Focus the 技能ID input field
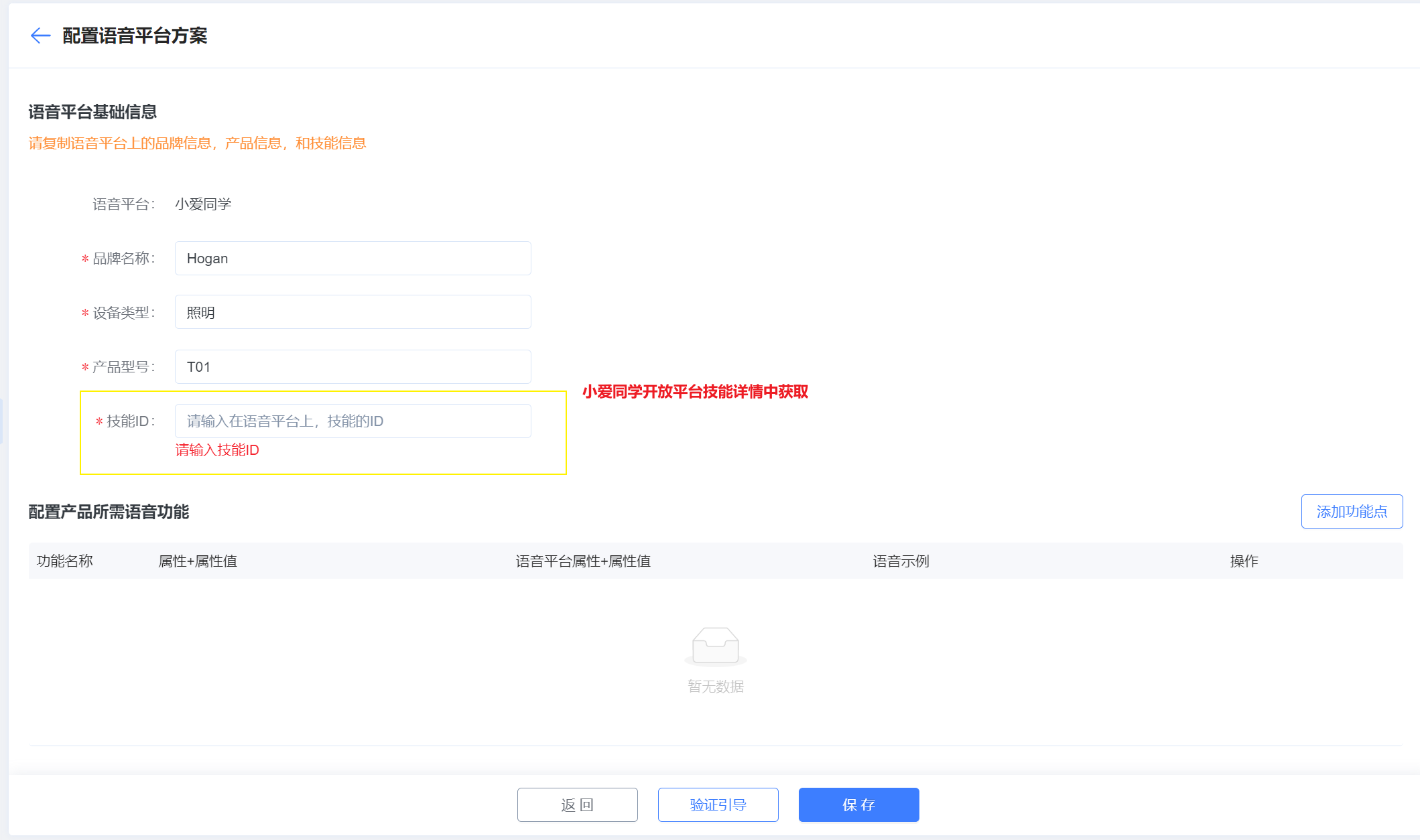Viewport: 1420px width, 840px height. coord(353,421)
